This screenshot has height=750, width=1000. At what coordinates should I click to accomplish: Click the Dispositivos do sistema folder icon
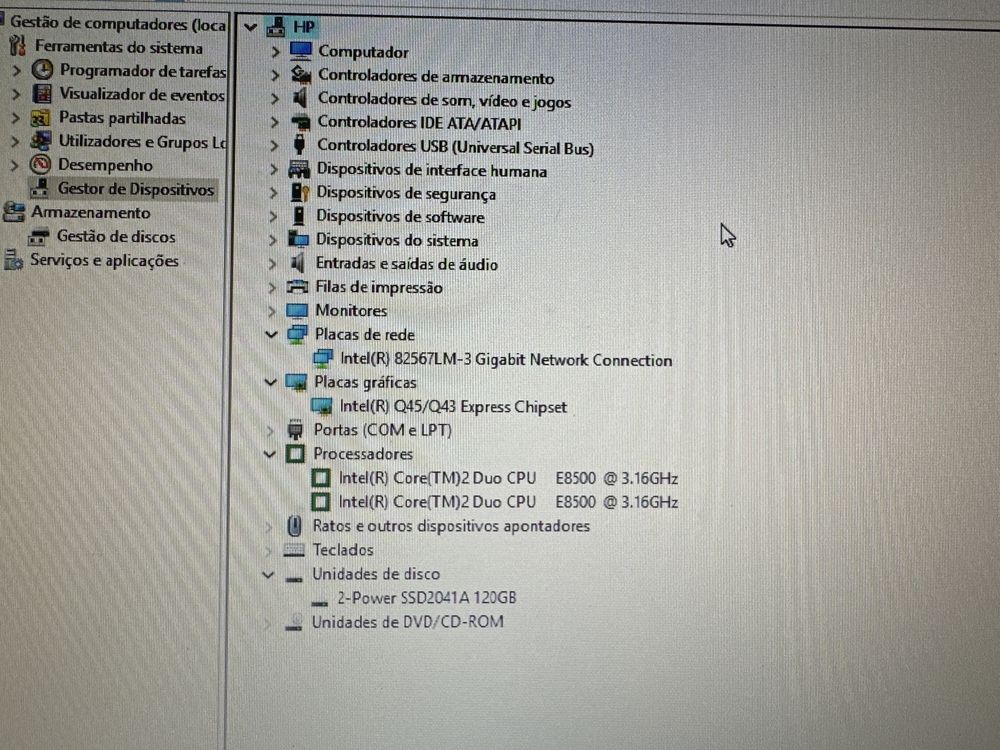coord(298,239)
